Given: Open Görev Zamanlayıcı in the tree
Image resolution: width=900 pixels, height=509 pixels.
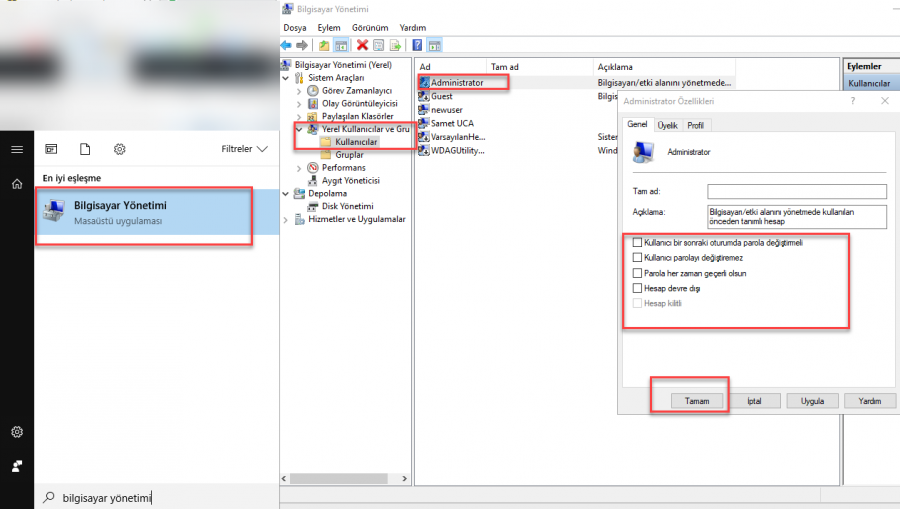Looking at the screenshot, I should (356, 91).
